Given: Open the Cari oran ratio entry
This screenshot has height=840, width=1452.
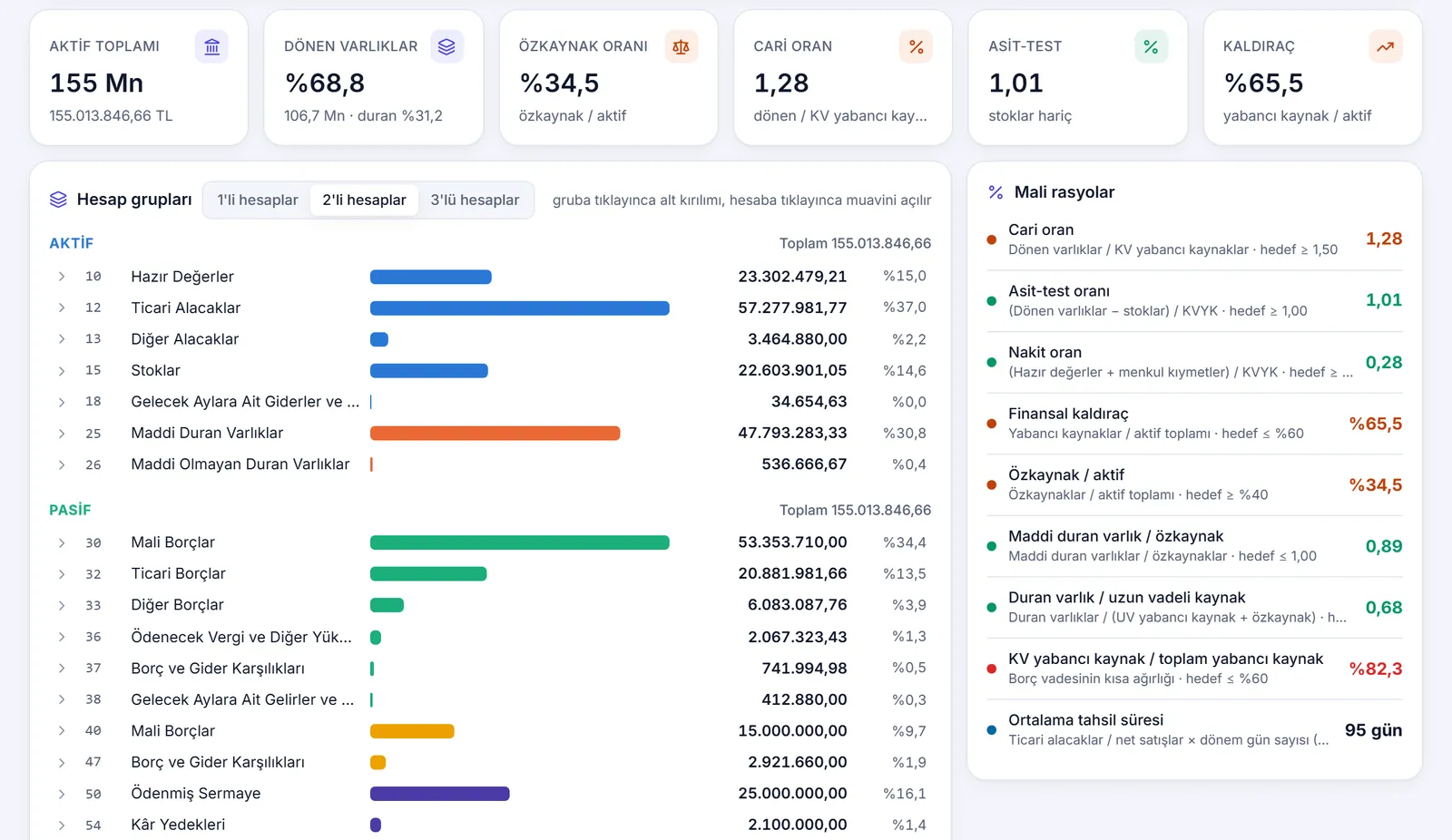Looking at the screenshot, I should click(1194, 239).
